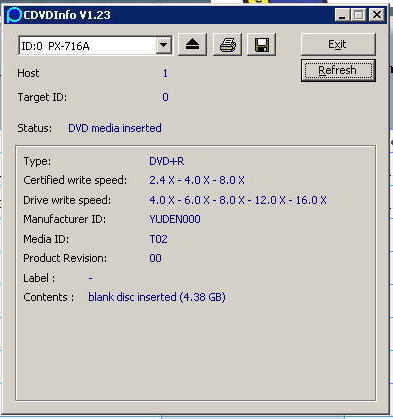Click the status text 'DVD media inserted'
The image size is (393, 419).
115,128
